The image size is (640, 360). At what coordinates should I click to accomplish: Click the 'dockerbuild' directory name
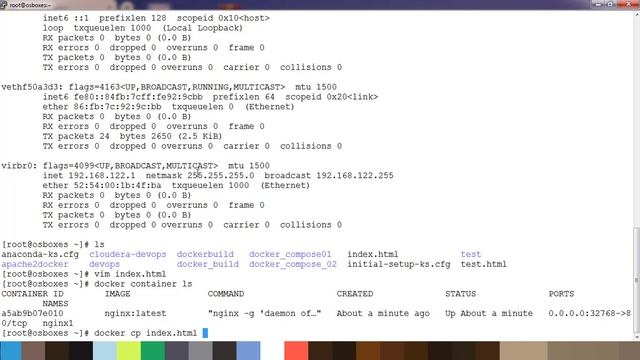pyautogui.click(x=205, y=254)
